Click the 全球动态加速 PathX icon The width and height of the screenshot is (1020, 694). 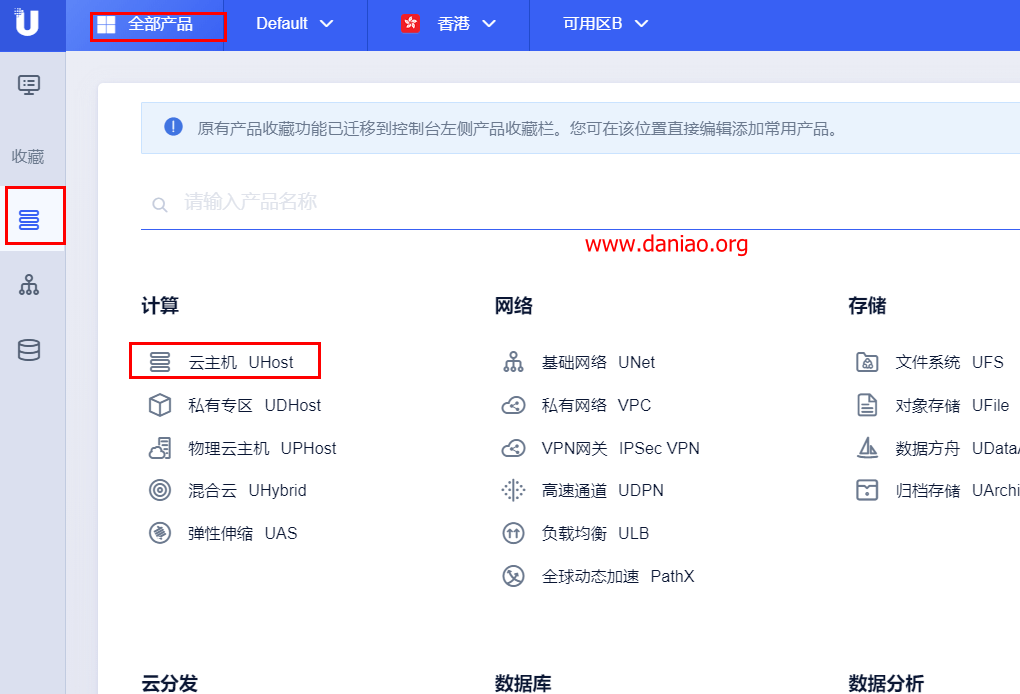(513, 576)
